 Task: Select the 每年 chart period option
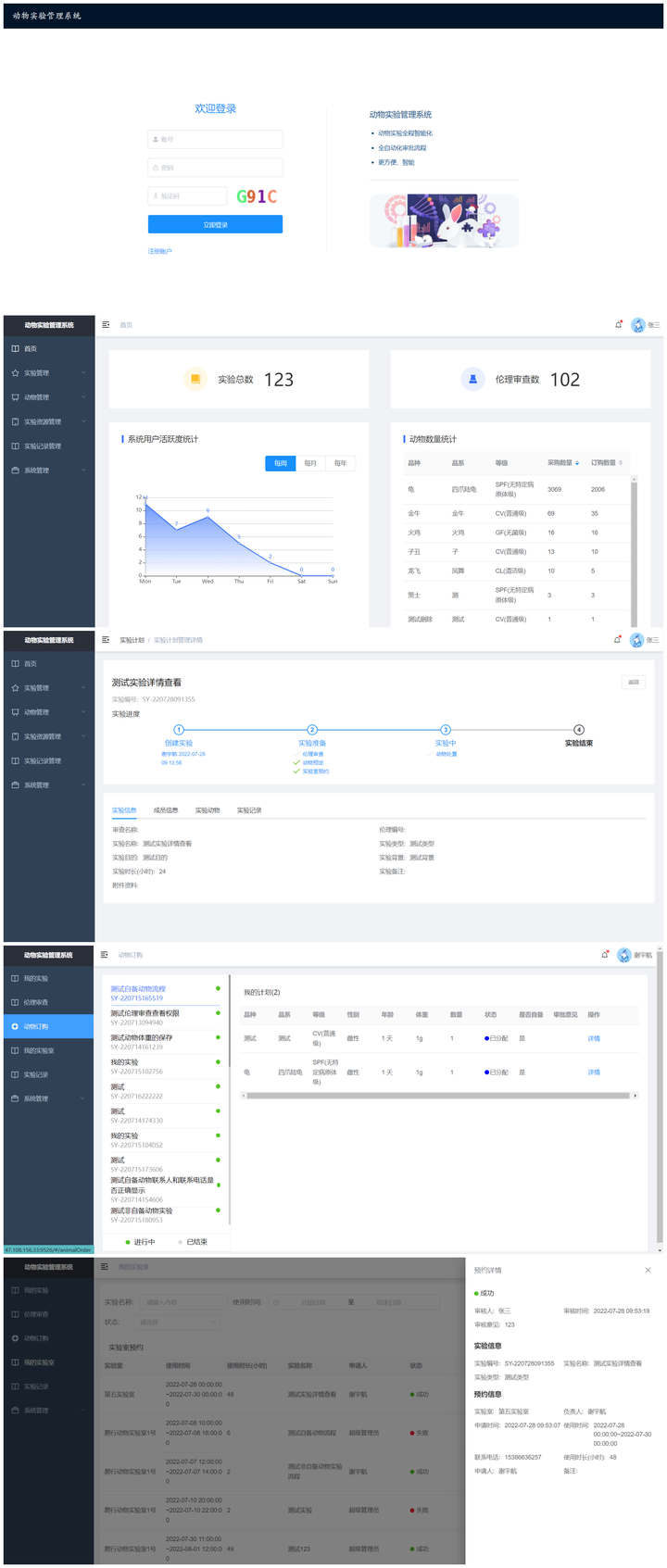click(x=341, y=463)
